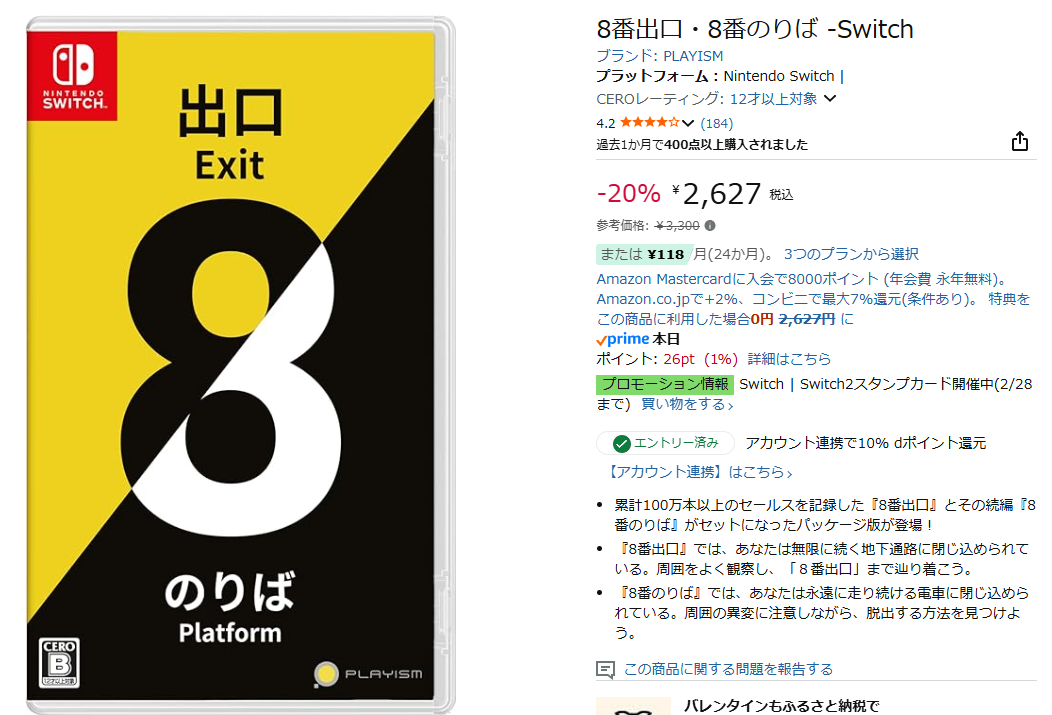Click the star rating icons
1052x715 pixels.
coord(649,123)
